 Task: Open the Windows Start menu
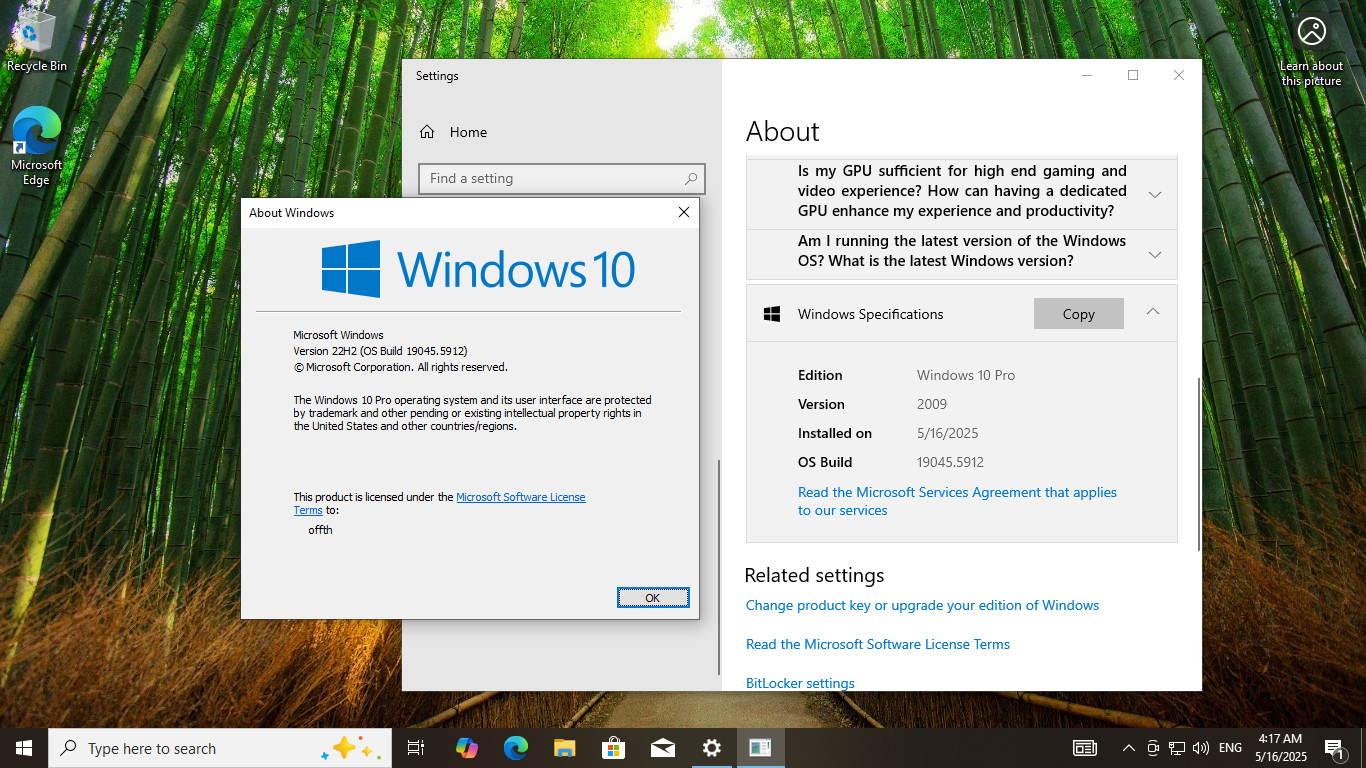pyautogui.click(x=24, y=748)
